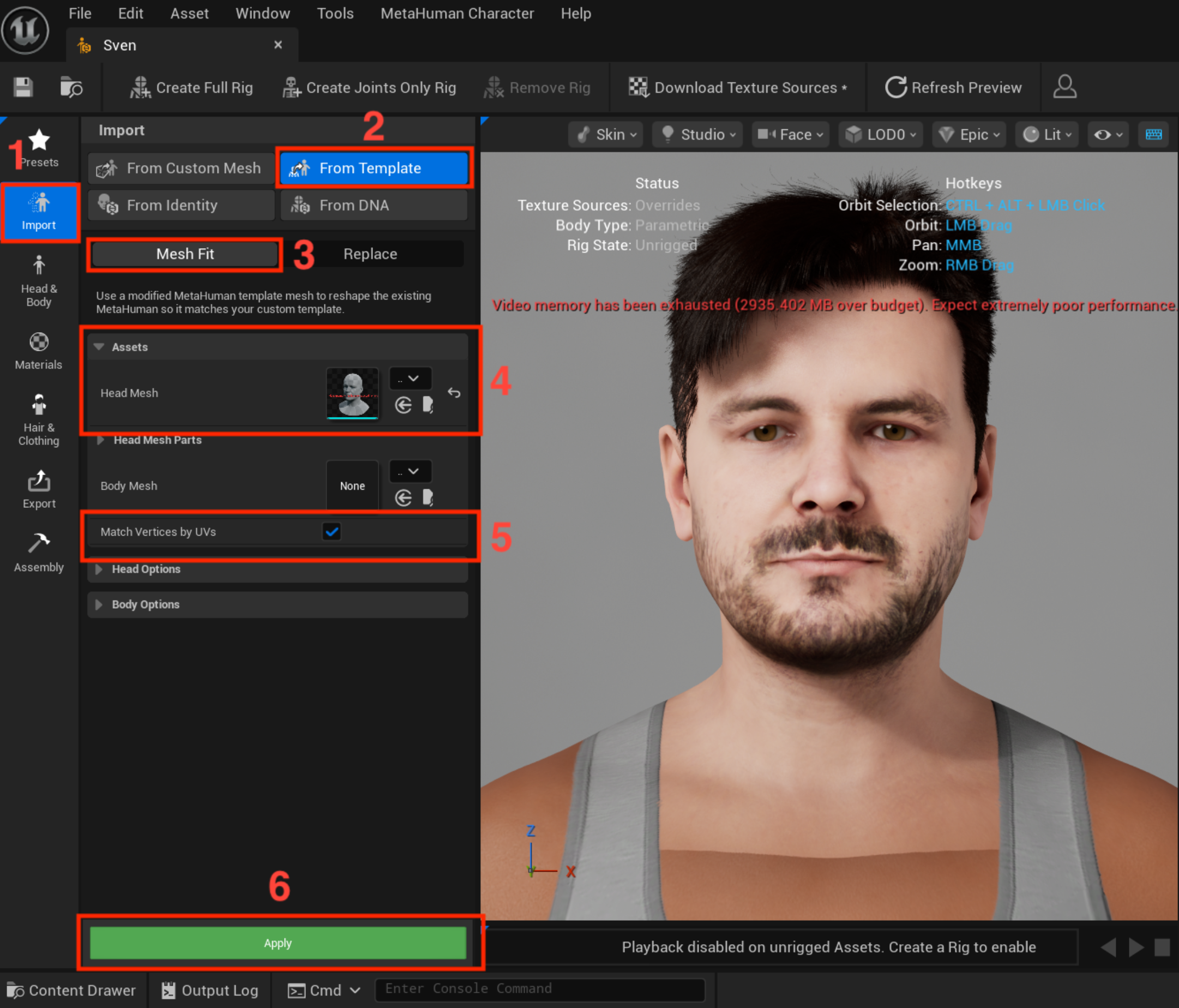Open the user account icon

1064,87
